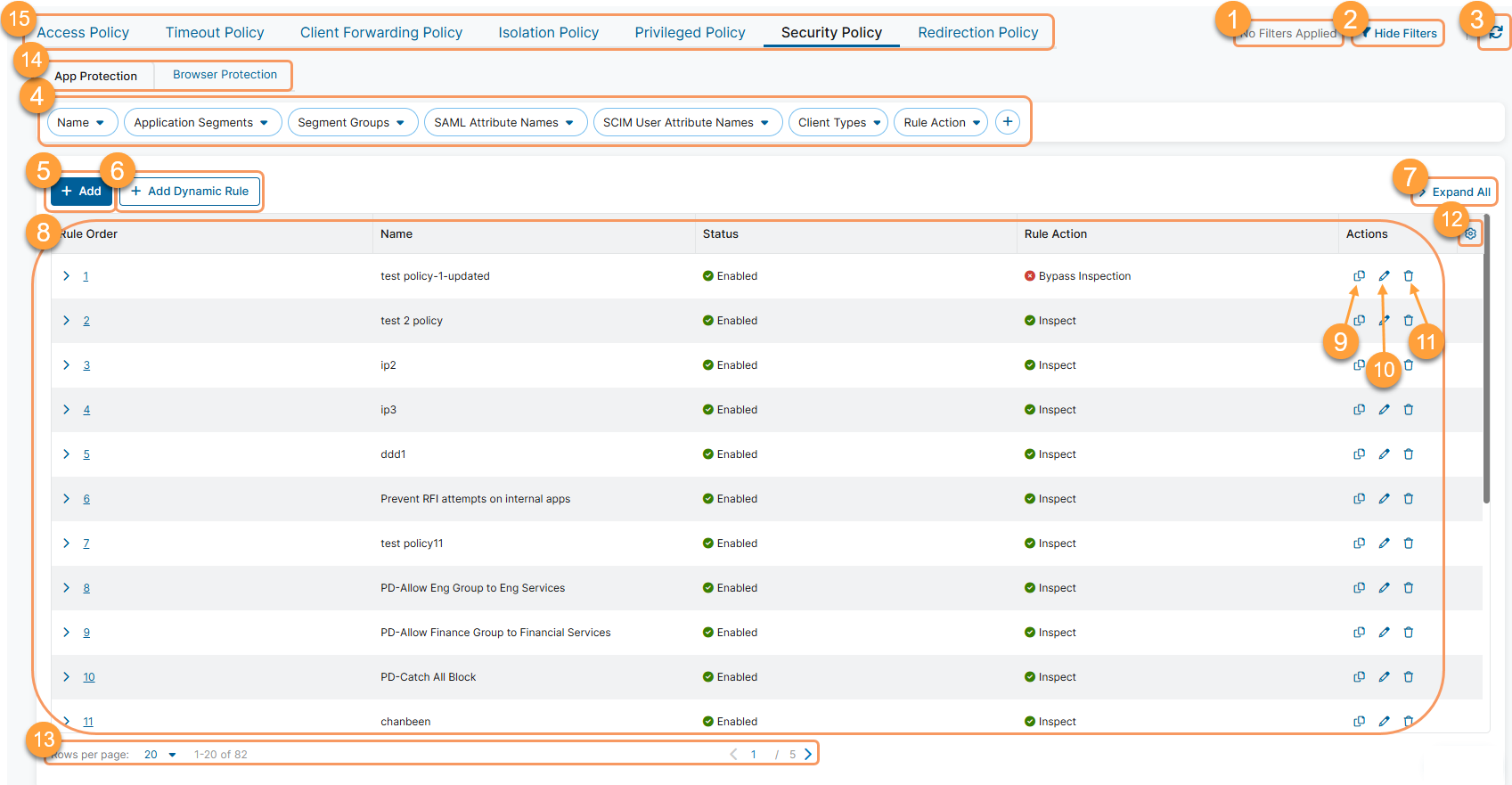Open the Rule Action filter dropdown
Screen dimensions: 1512x785
point(941,123)
